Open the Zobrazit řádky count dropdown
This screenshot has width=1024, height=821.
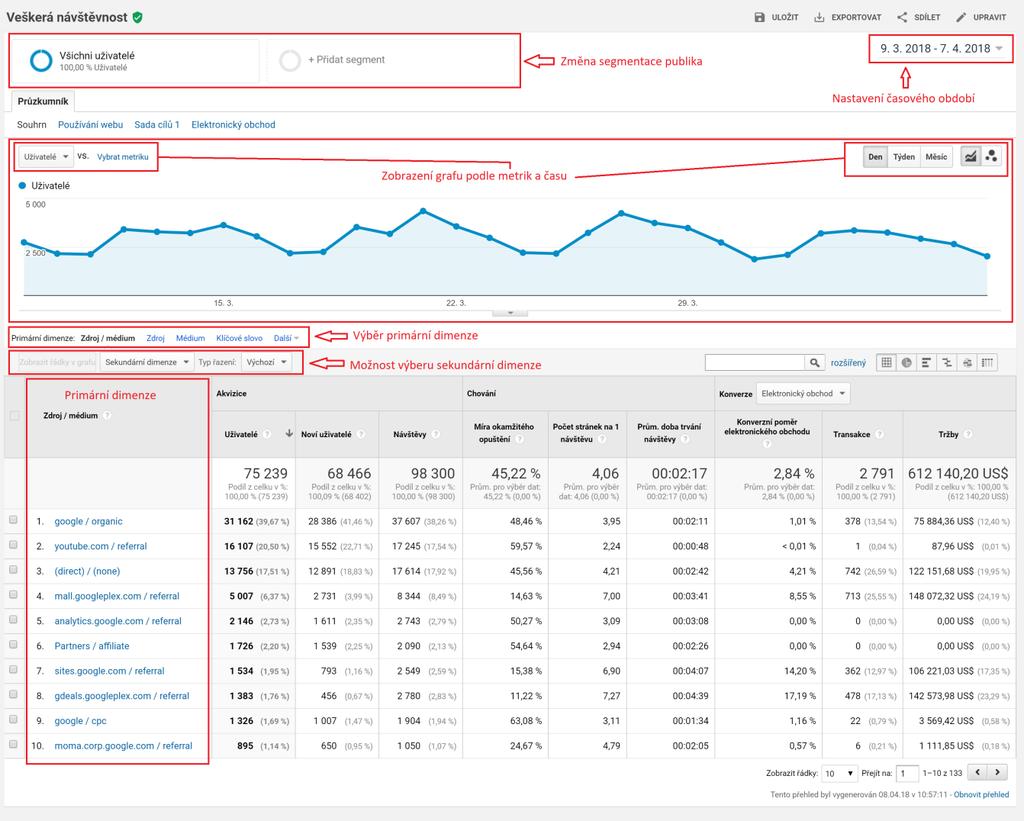(x=839, y=773)
